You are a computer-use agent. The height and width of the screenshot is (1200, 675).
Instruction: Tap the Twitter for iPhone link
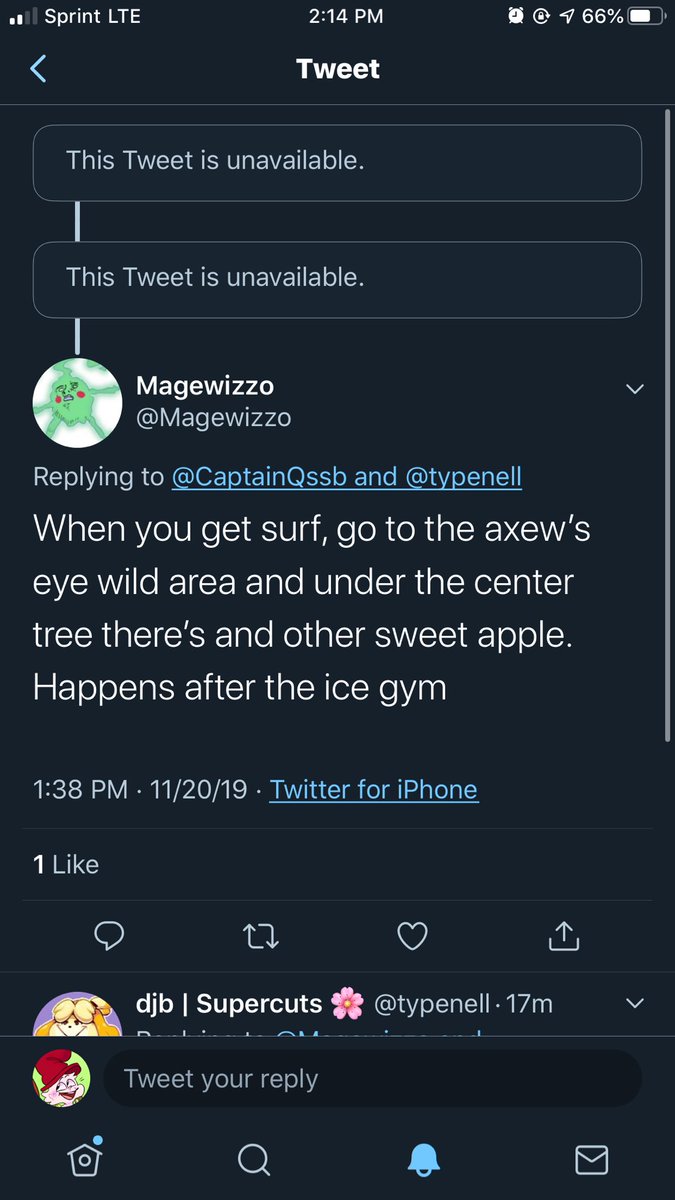[x=374, y=789]
